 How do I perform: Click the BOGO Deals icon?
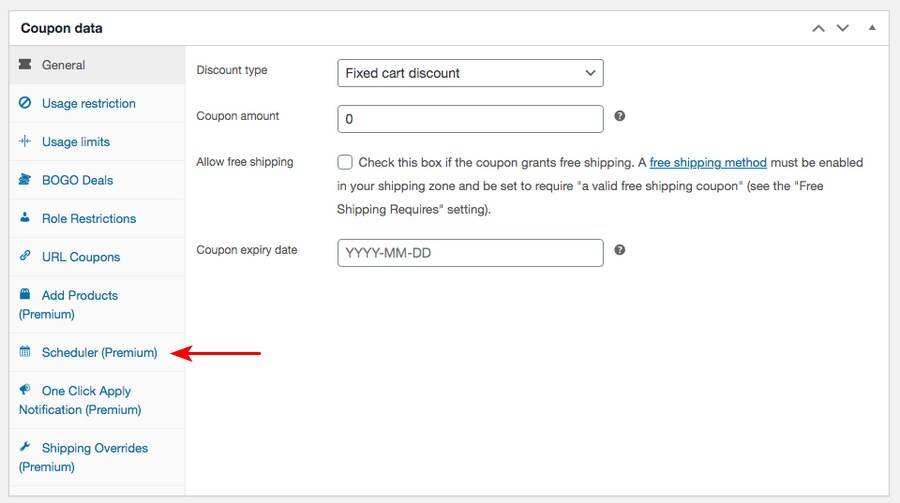25,179
